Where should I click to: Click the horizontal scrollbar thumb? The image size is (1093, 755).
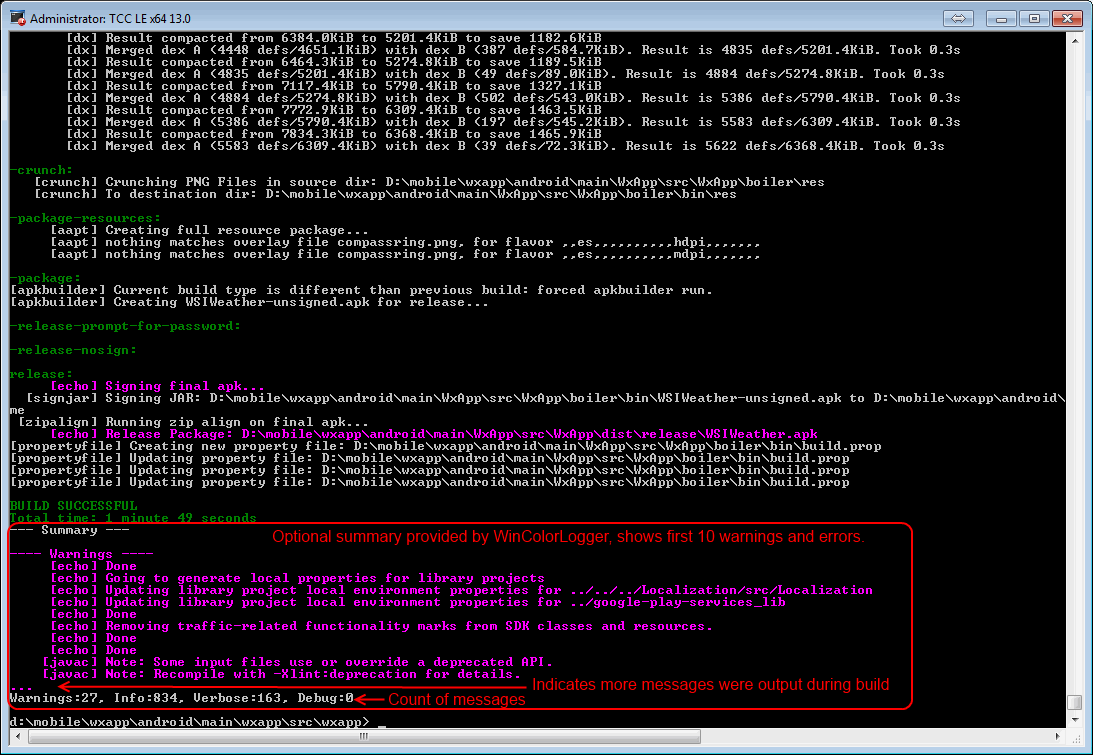364,735
